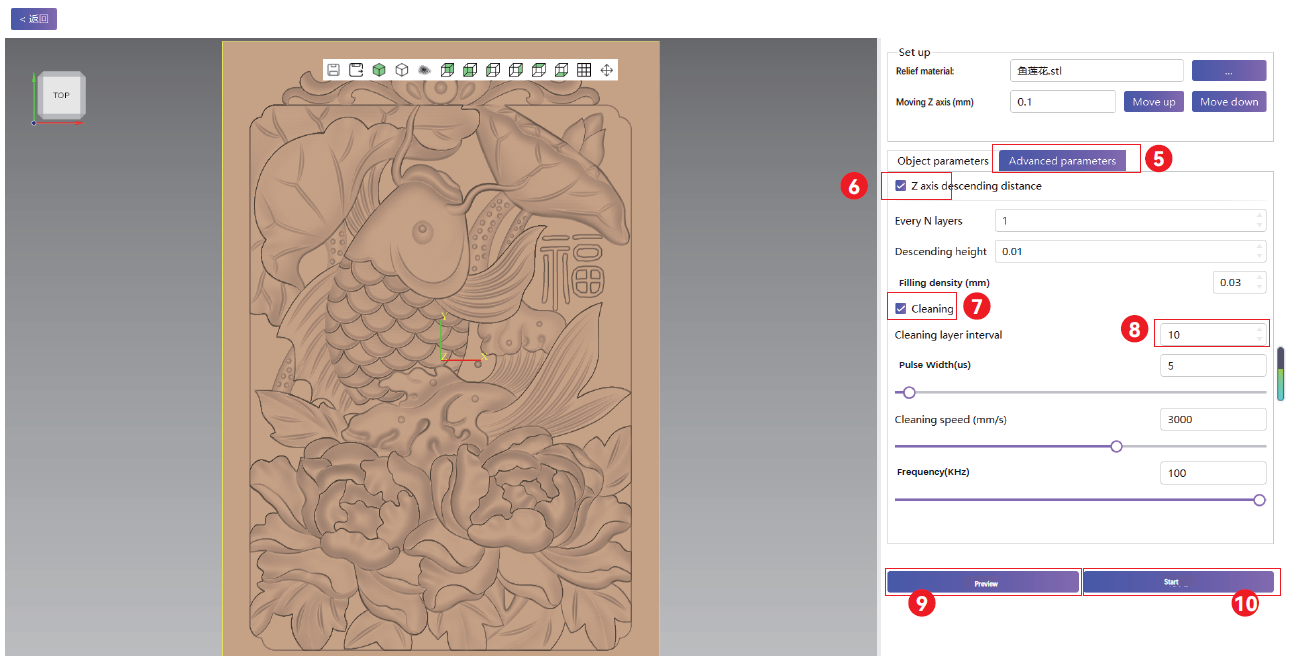Image resolution: width=1295 pixels, height=660 pixels.
Task: Open the Advanced parameters tab
Action: [1062, 161]
